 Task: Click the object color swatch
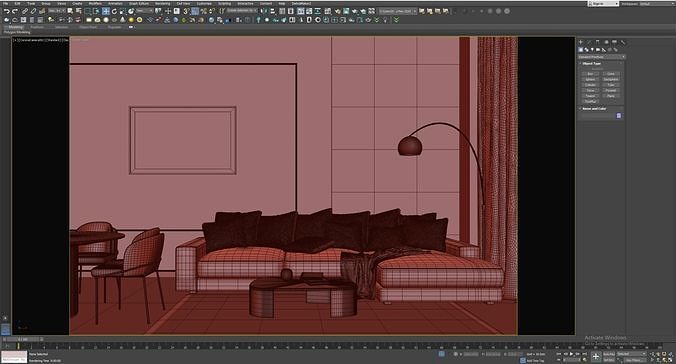(619, 116)
